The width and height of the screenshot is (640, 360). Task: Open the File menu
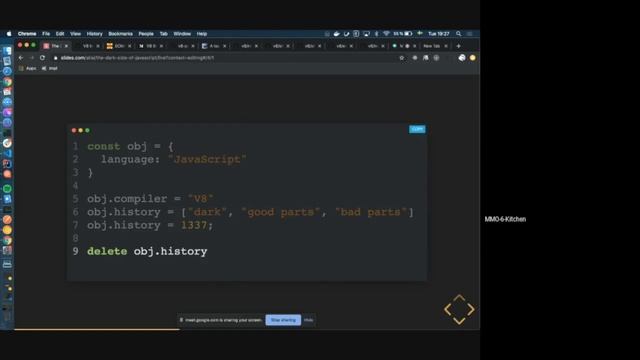click(46, 34)
